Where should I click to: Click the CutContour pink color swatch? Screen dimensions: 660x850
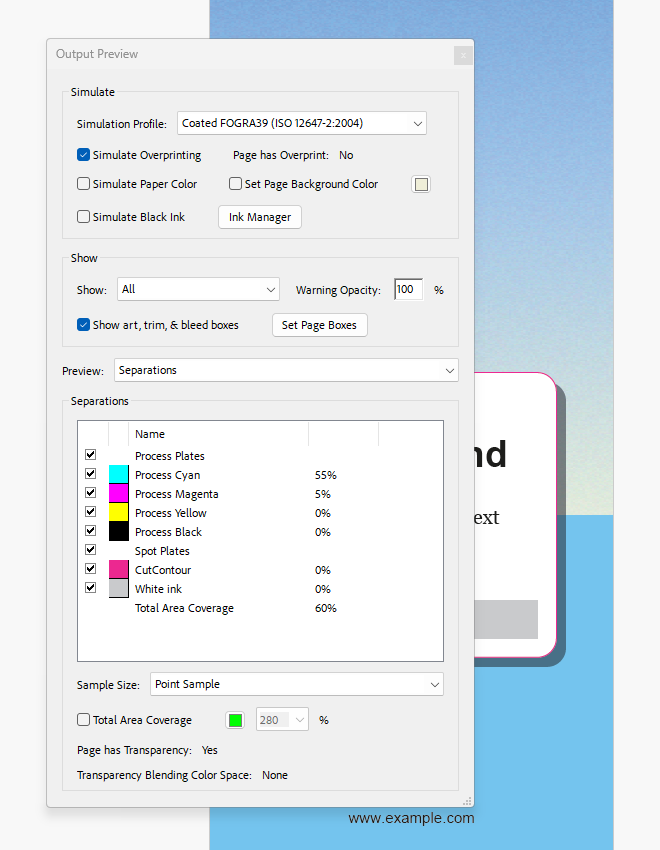coord(119,569)
